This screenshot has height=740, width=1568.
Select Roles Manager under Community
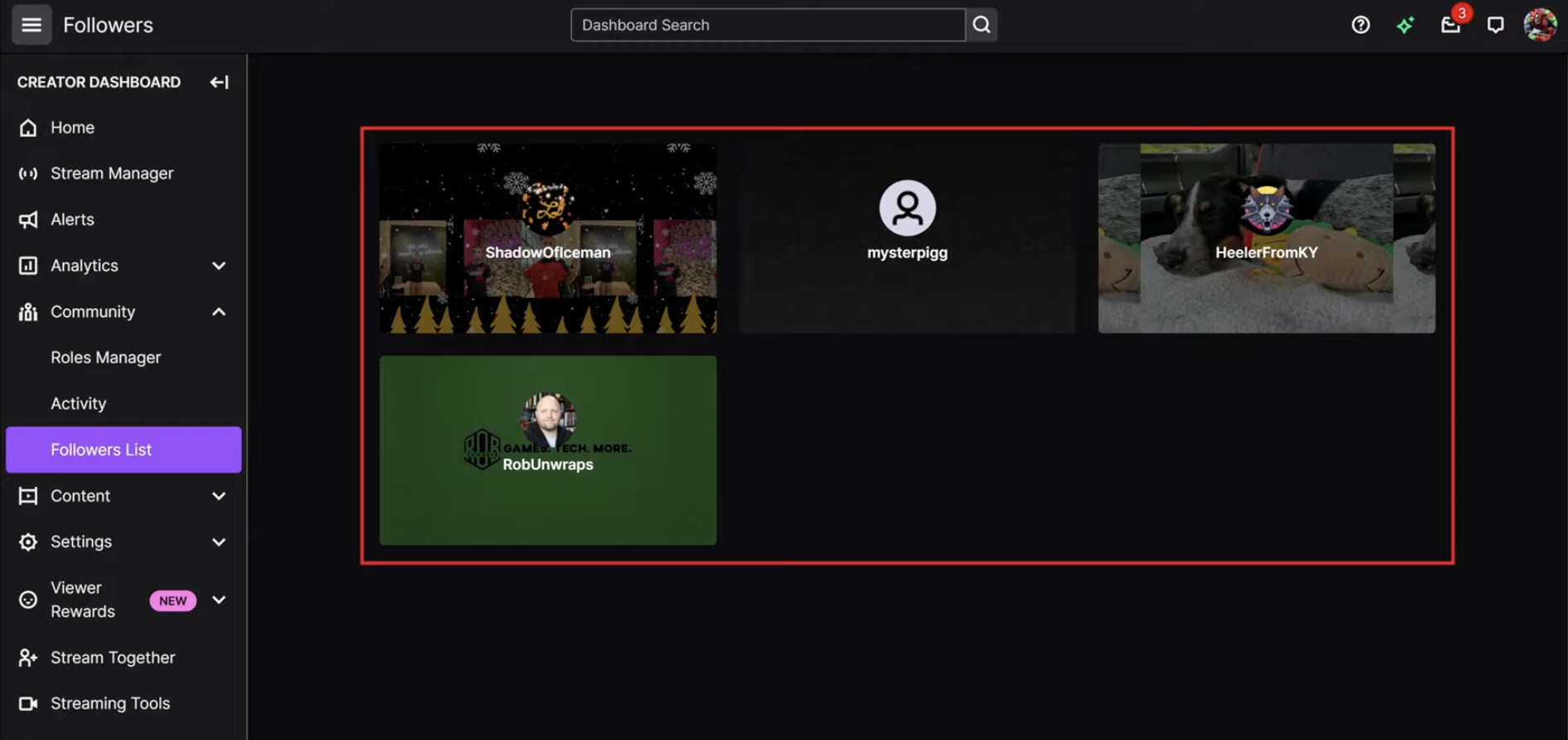(123, 358)
